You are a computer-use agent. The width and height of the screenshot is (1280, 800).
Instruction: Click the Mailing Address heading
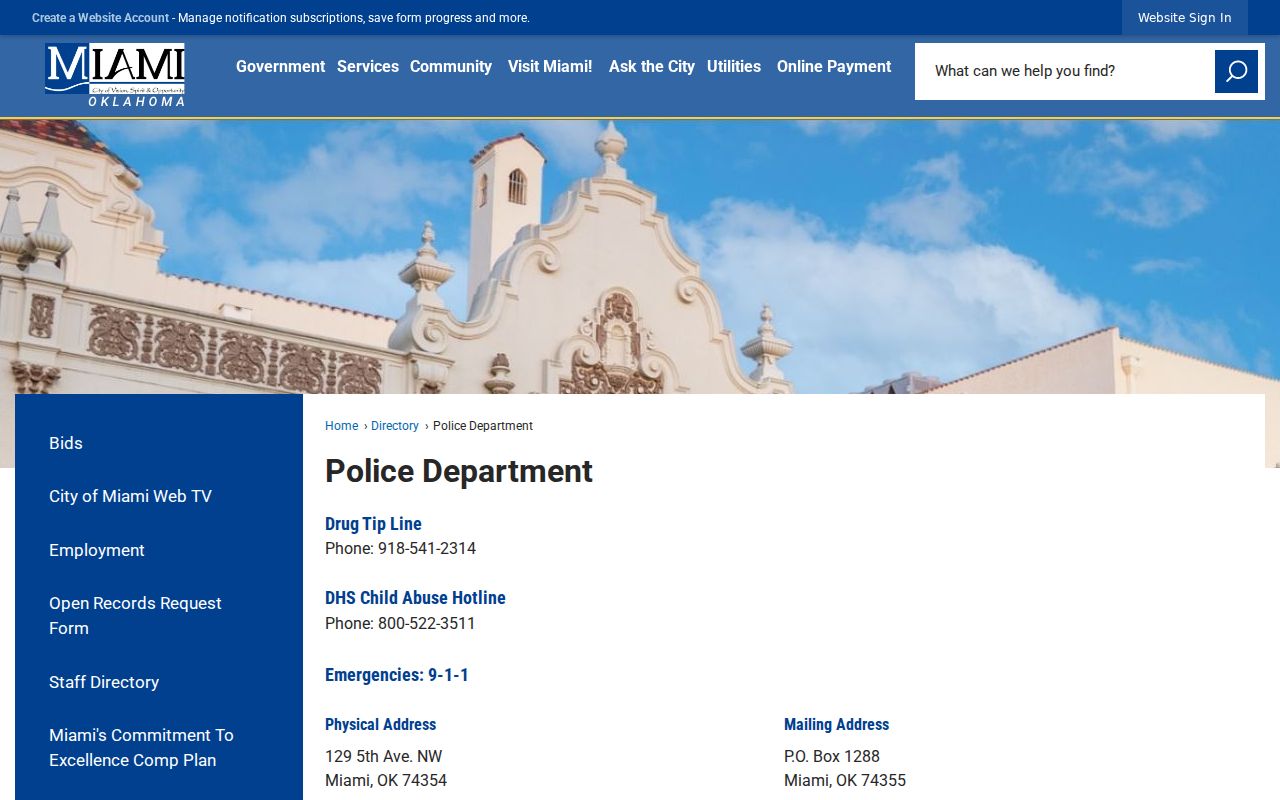pos(836,725)
